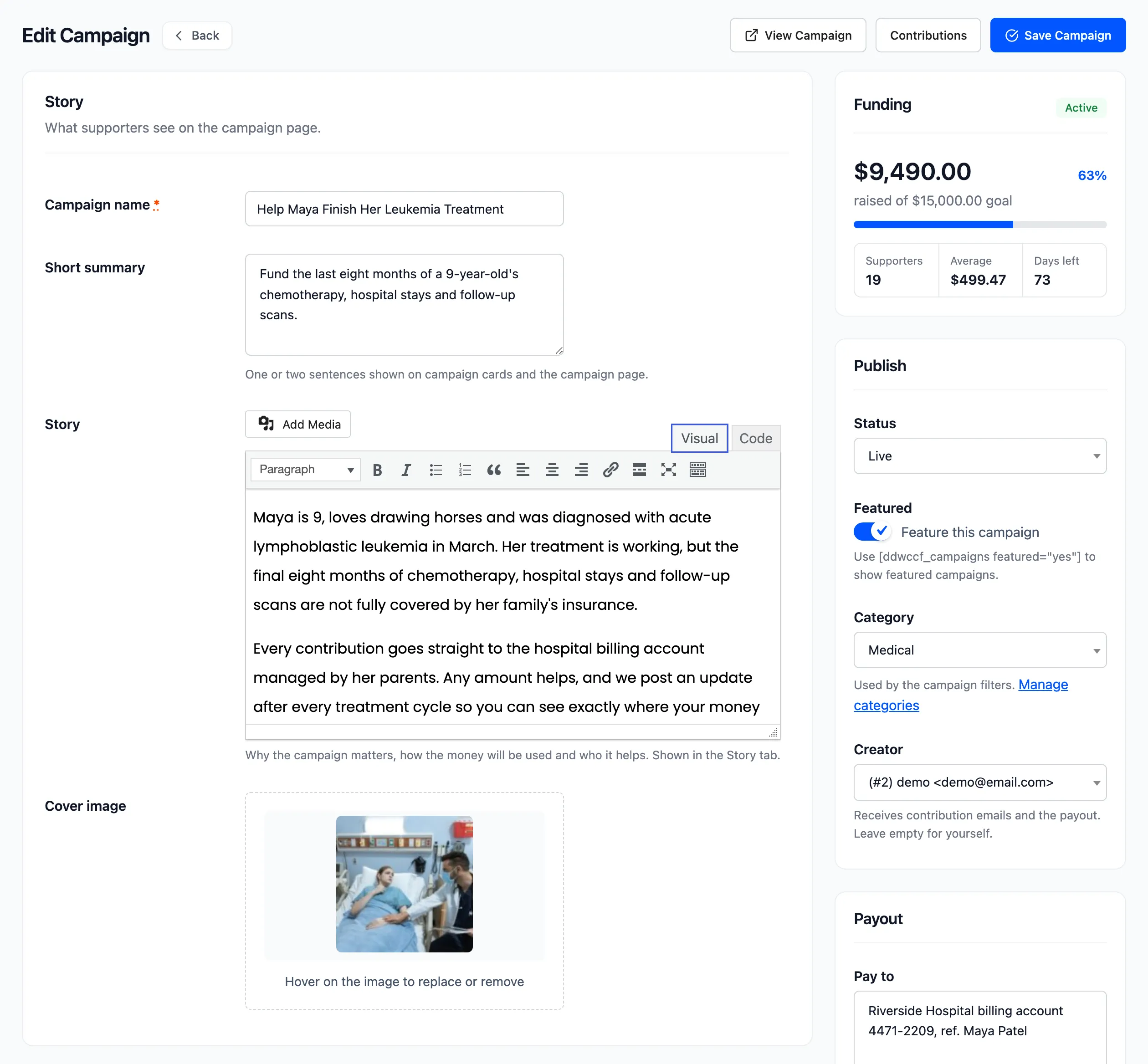Screen dimensions: 1148x1064
Task: Click the cover image thumbnail
Action: tap(404, 884)
